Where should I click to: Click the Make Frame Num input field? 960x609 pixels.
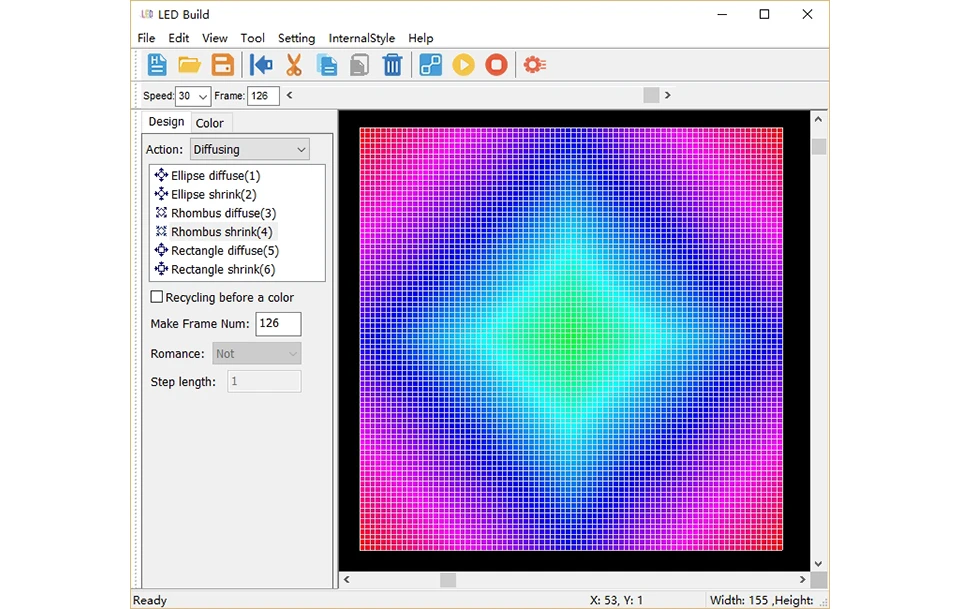278,324
